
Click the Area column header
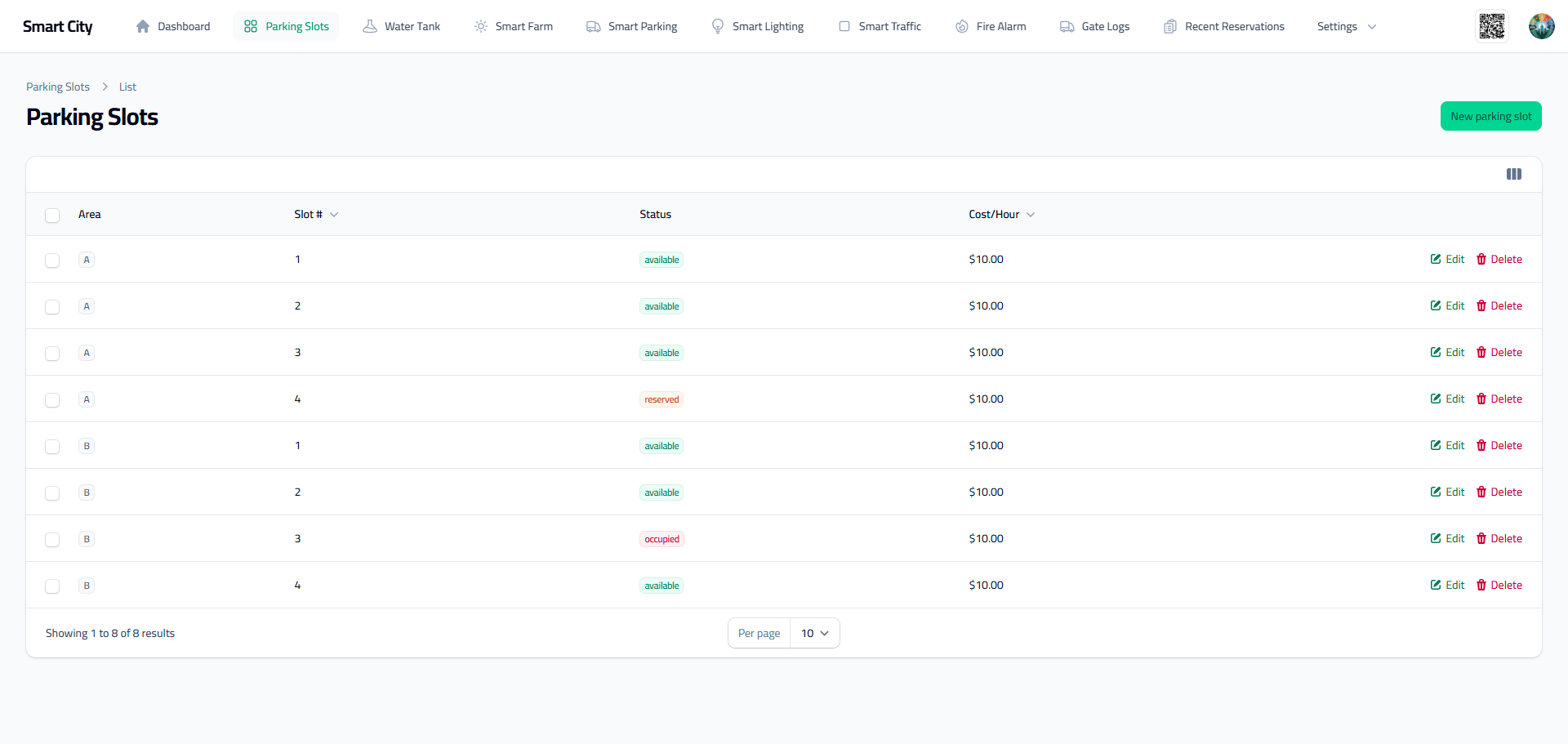(x=90, y=214)
